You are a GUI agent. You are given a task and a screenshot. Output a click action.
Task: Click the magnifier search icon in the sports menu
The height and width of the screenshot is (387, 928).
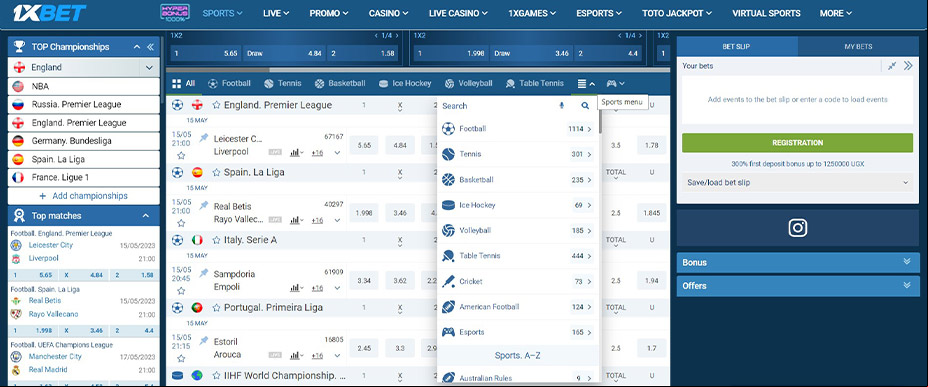(585, 105)
